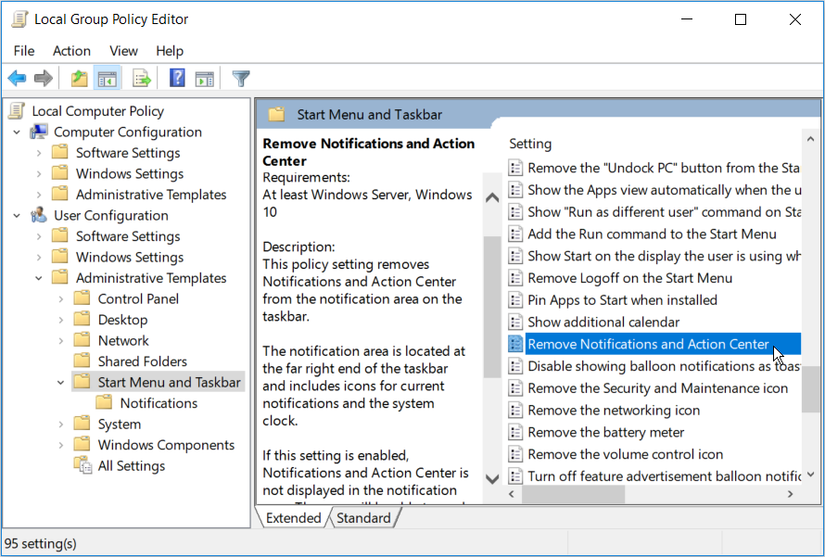Select Show the Apps view automatically setting
The height and width of the screenshot is (557, 825).
tap(664, 189)
